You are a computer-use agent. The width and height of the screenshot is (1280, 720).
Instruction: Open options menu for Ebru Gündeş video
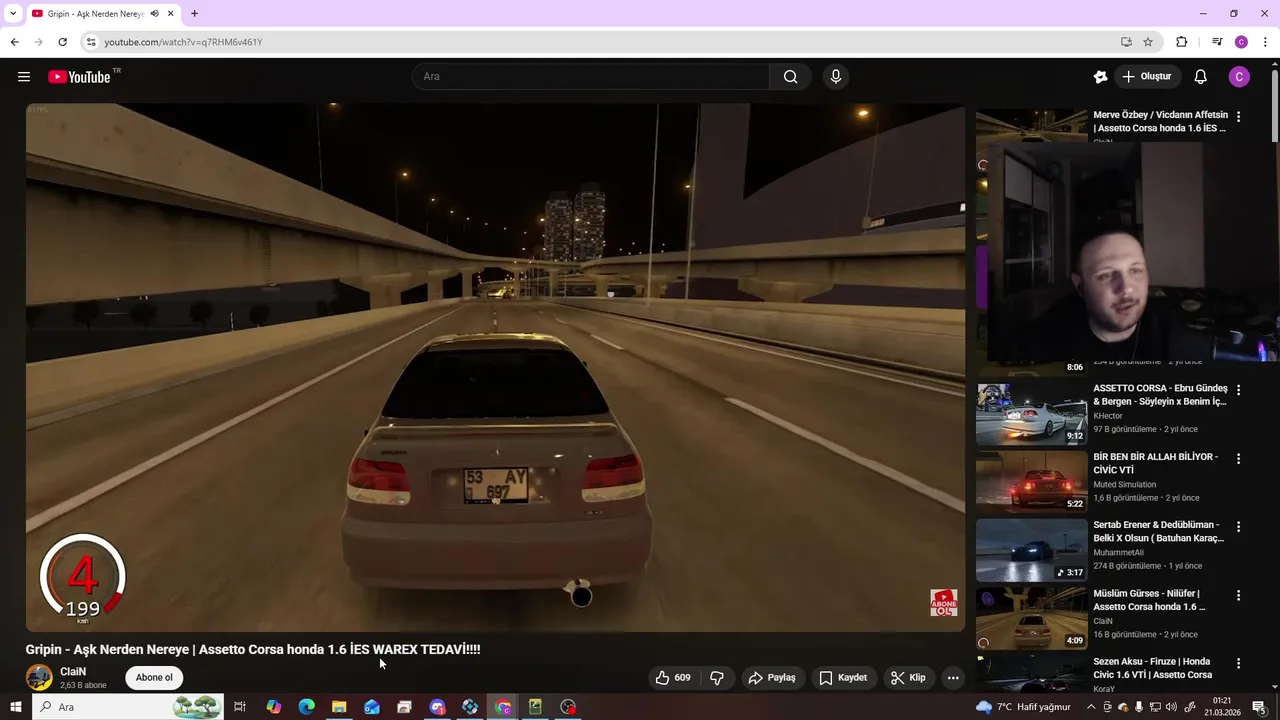(x=1238, y=390)
